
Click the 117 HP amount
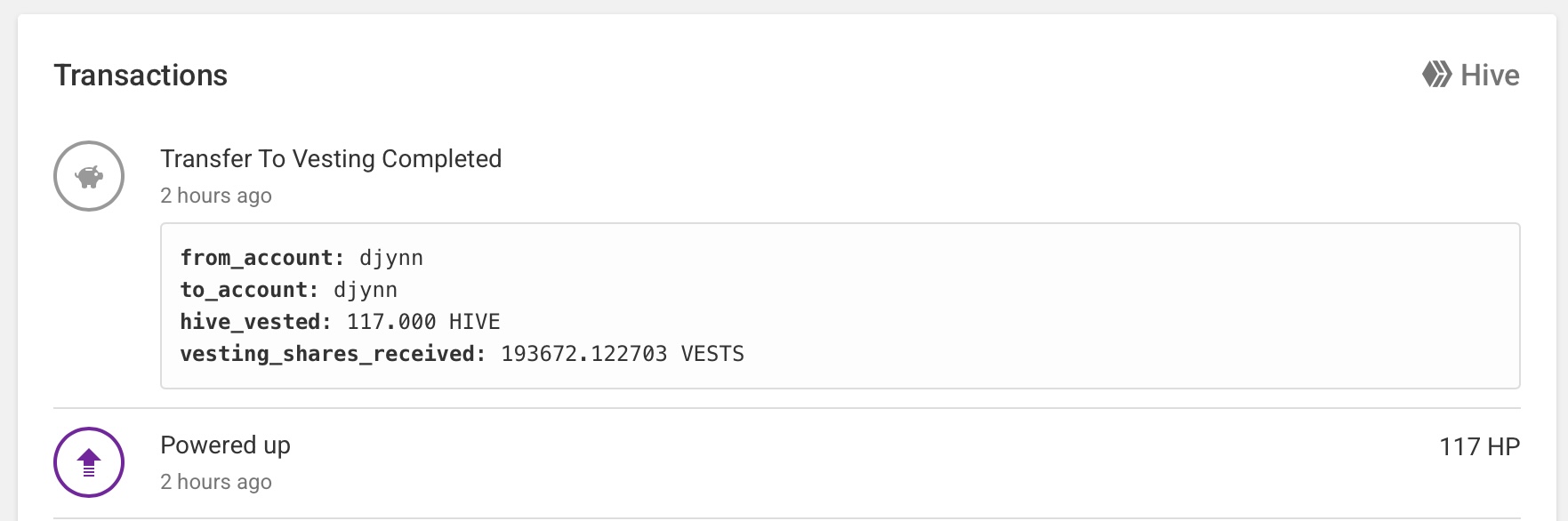point(1479,446)
